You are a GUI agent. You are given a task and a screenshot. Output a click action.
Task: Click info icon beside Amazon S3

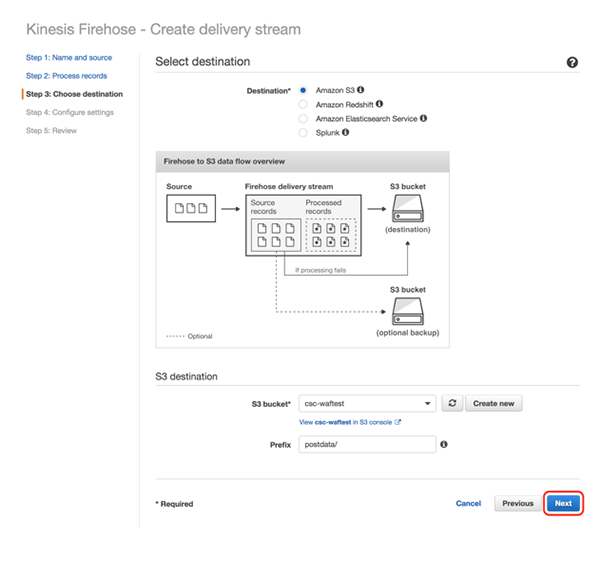click(360, 90)
